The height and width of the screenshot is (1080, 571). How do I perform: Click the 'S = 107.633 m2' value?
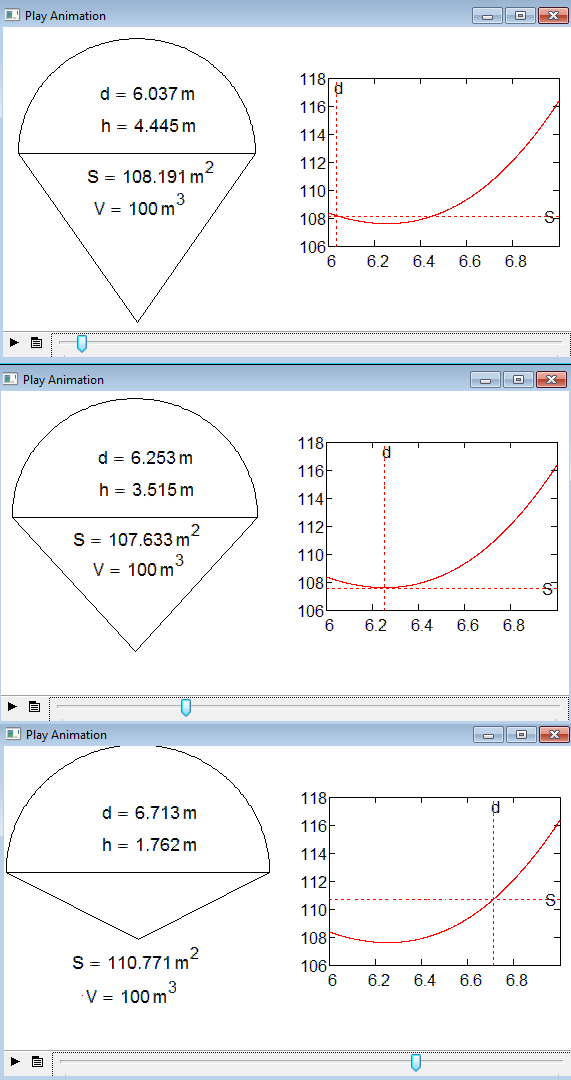click(x=137, y=538)
